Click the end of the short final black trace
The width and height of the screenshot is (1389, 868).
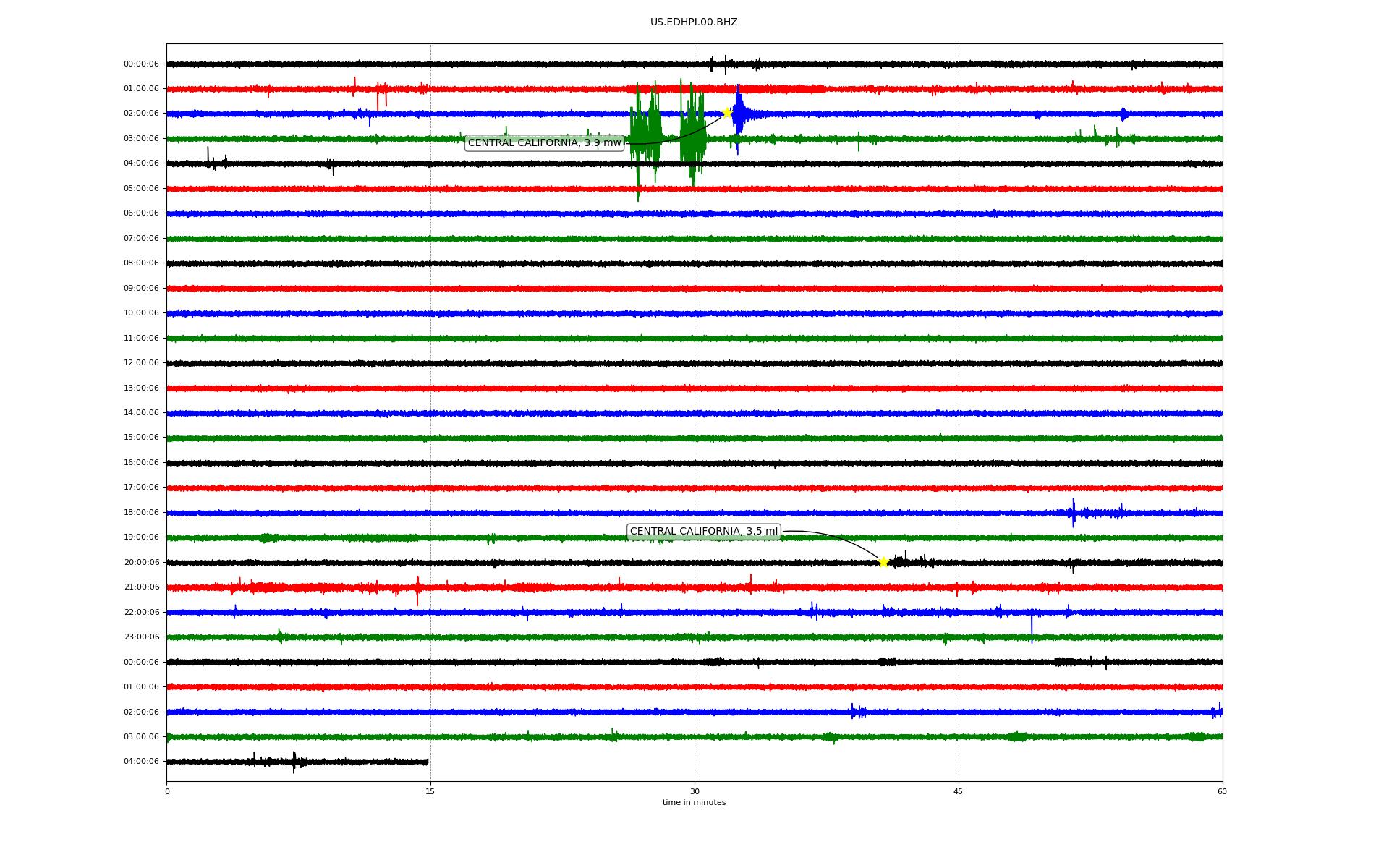pyautogui.click(x=427, y=762)
